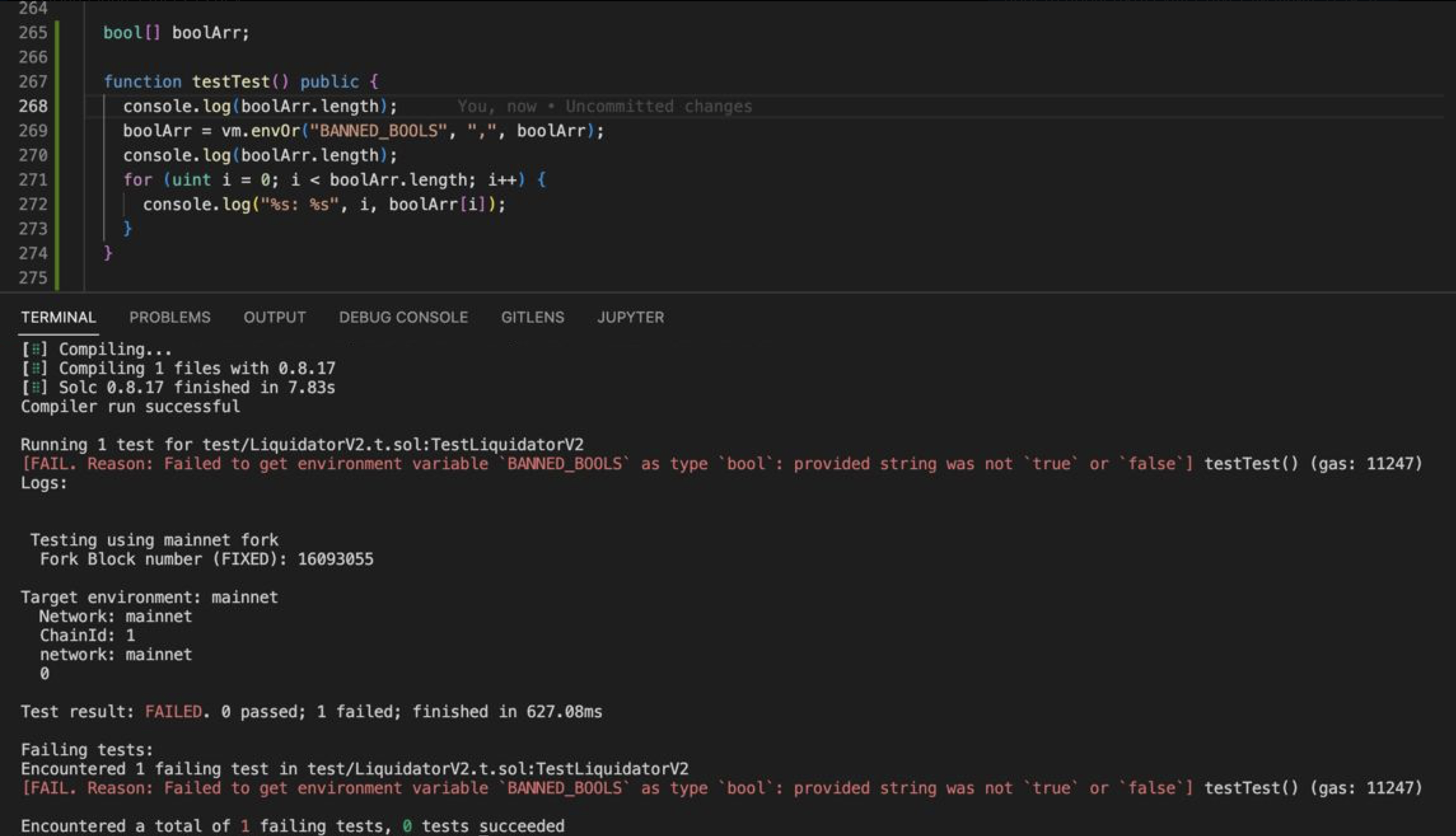
Task: Click the "Uncommitted changes" GitLens blame annotation
Action: pyautogui.click(x=658, y=106)
